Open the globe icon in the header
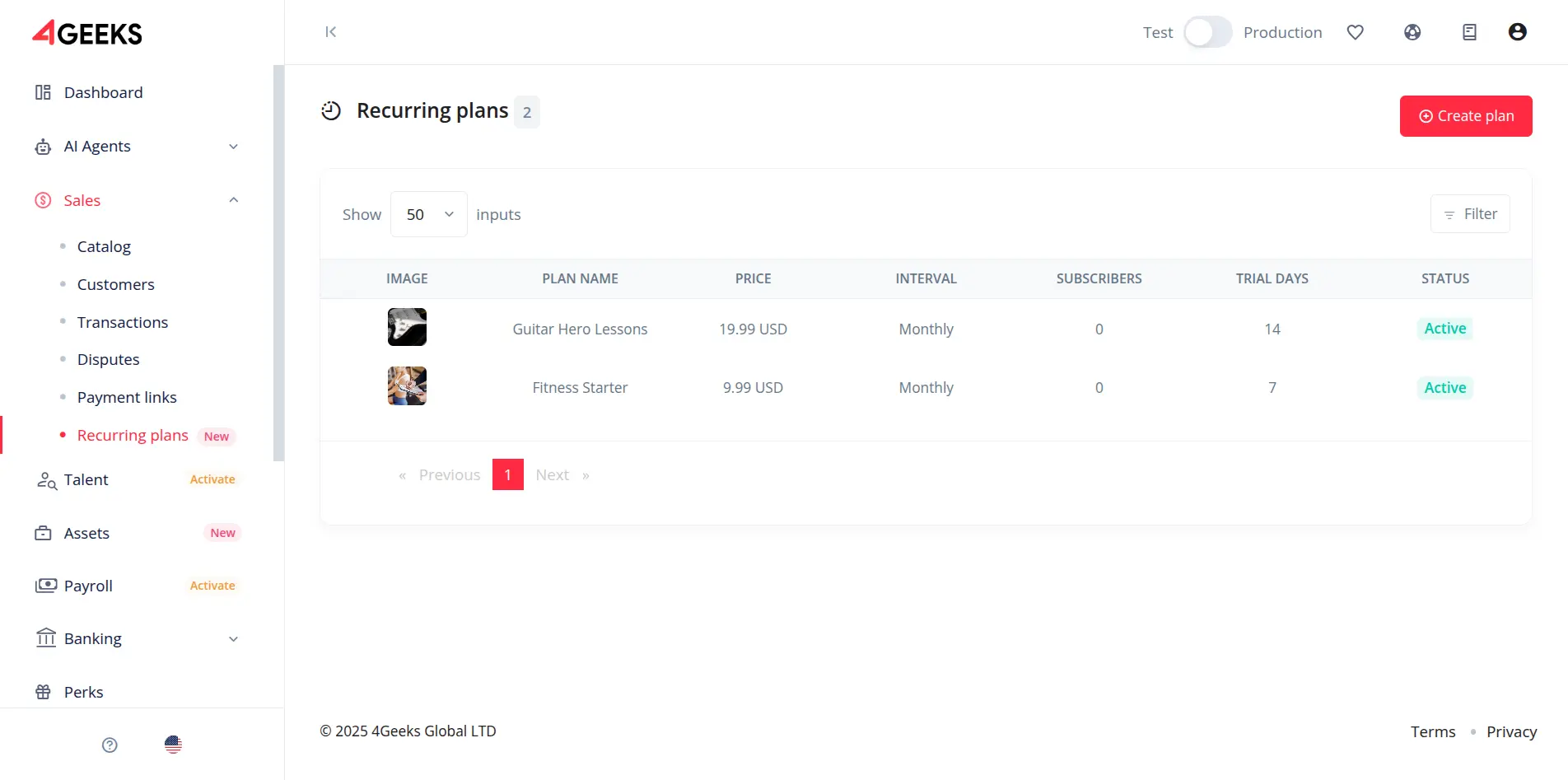This screenshot has width=1568, height=780. point(1412,32)
